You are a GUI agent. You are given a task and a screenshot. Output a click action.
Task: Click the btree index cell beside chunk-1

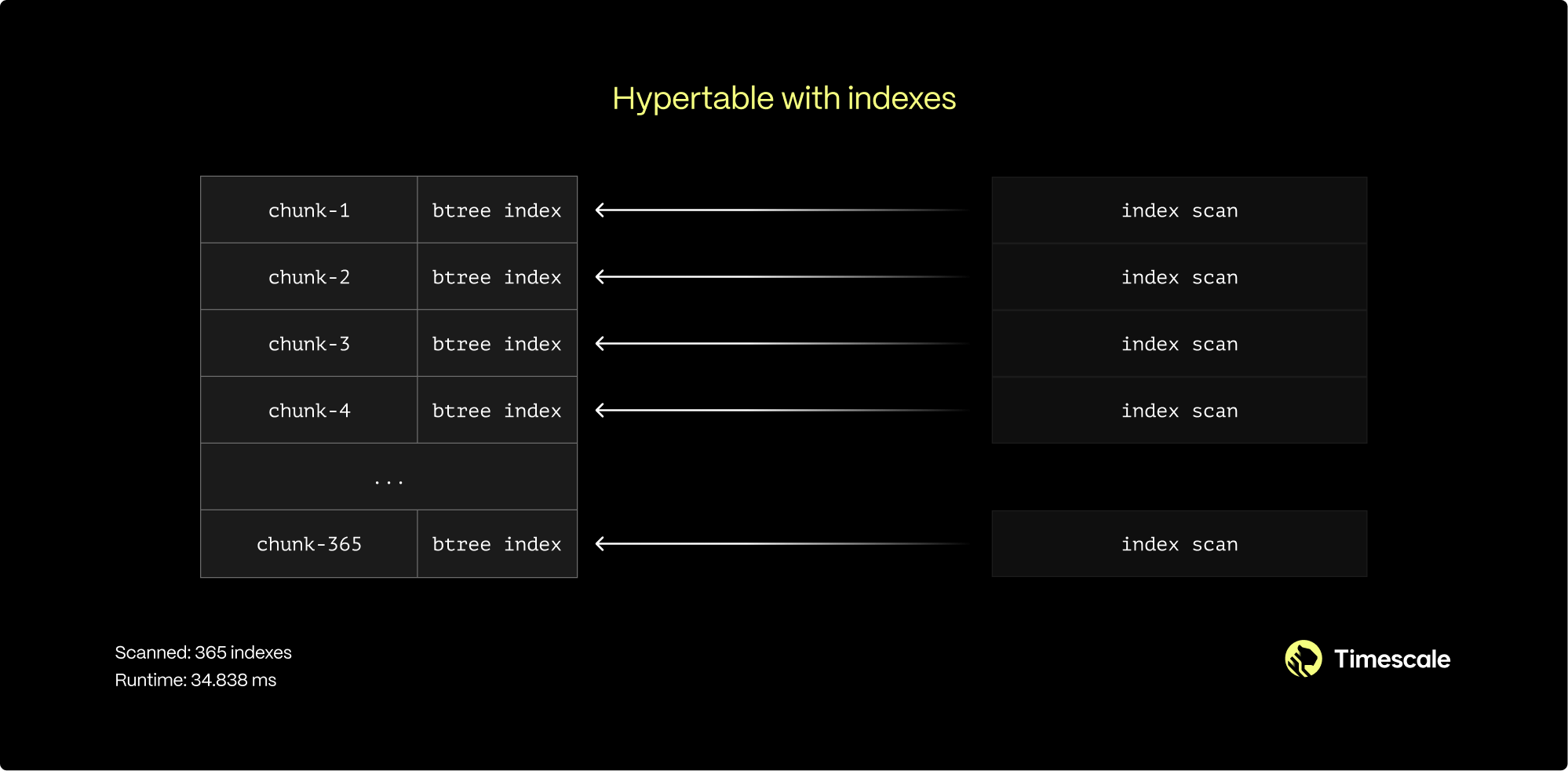click(x=497, y=210)
